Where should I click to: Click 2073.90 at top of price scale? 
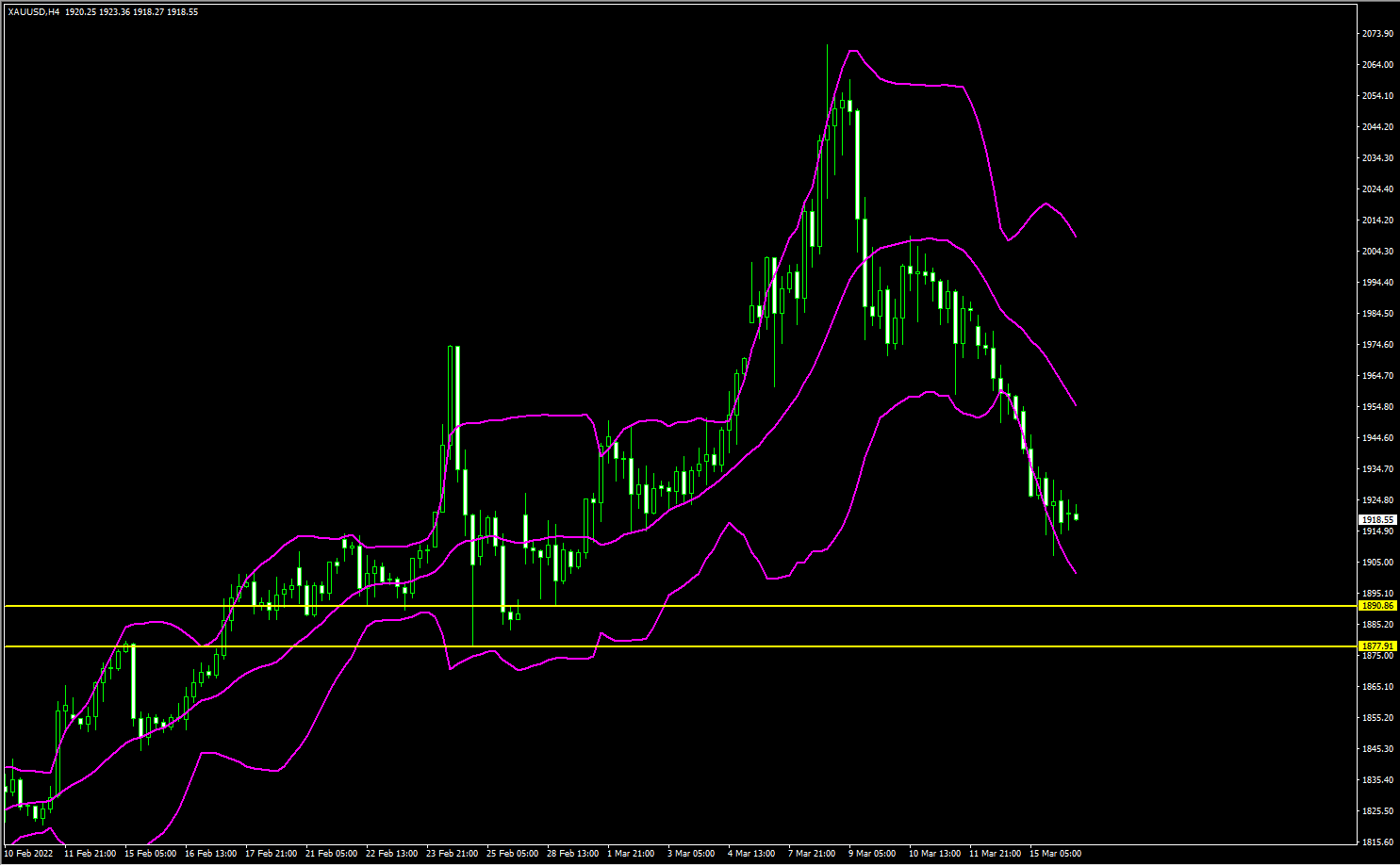pos(1377,34)
